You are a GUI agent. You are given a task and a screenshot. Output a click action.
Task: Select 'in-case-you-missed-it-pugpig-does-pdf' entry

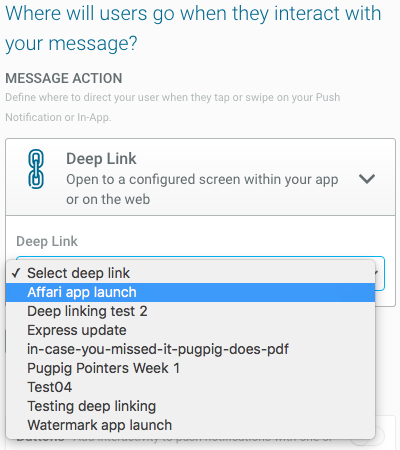pos(190,349)
